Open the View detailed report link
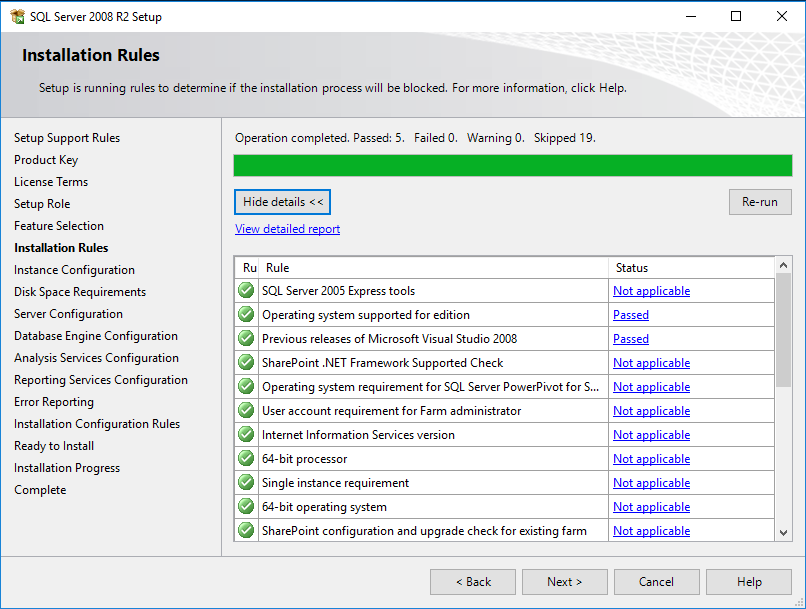 point(287,229)
